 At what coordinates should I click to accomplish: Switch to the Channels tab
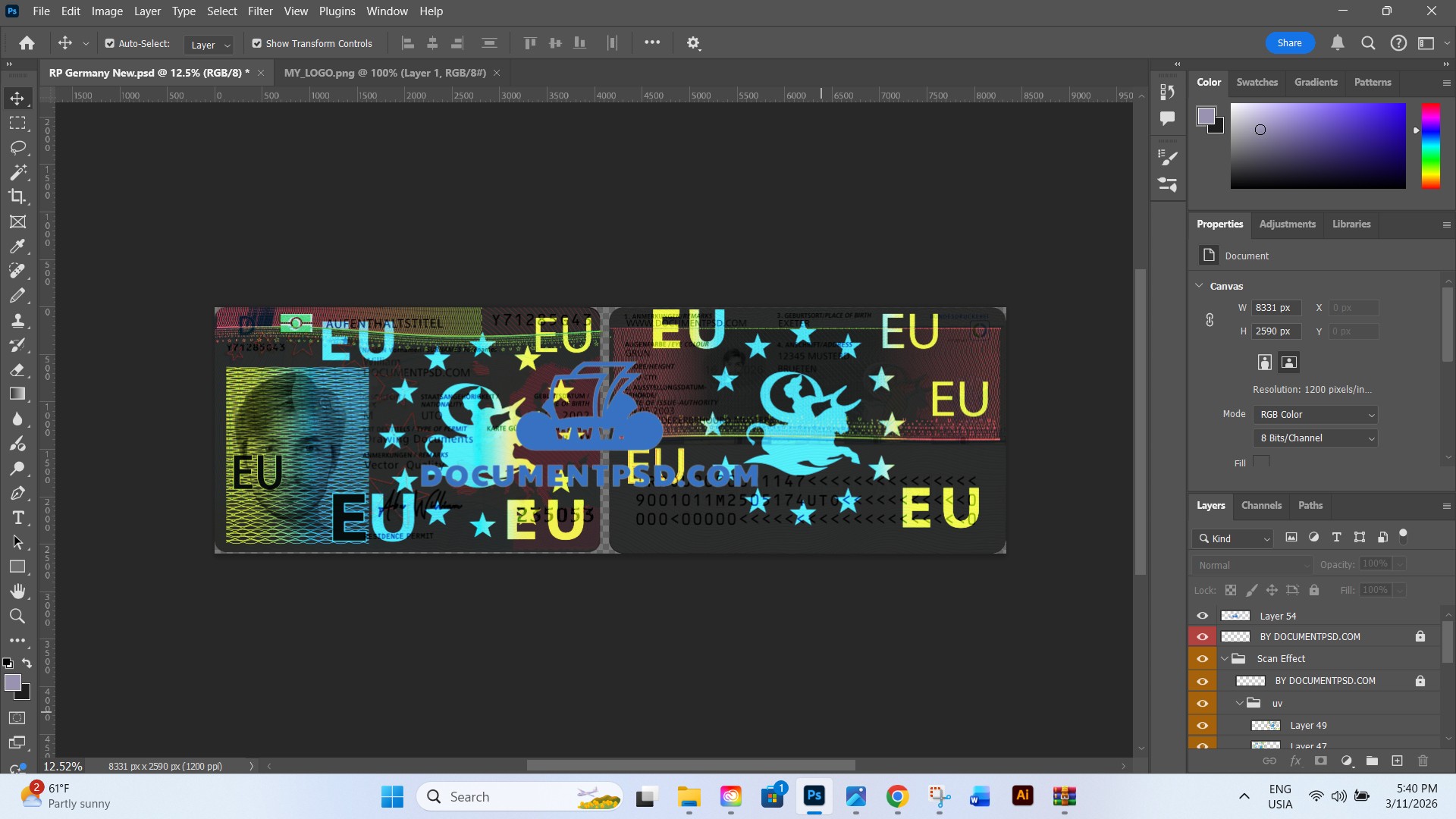(x=1261, y=506)
